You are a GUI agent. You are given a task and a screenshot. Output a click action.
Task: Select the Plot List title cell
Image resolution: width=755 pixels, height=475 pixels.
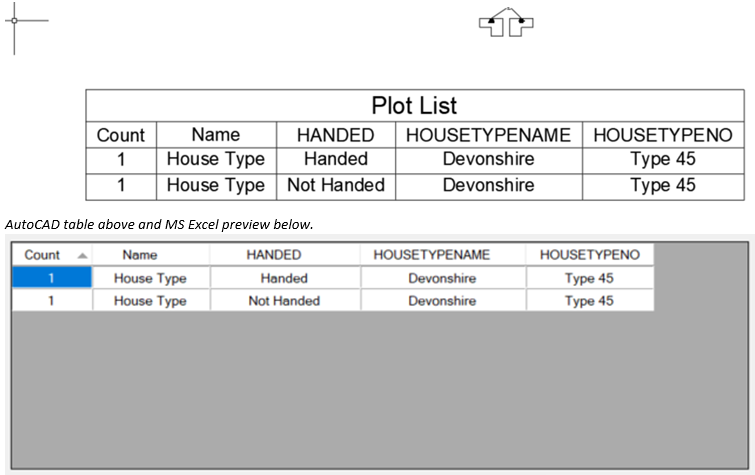(x=415, y=106)
